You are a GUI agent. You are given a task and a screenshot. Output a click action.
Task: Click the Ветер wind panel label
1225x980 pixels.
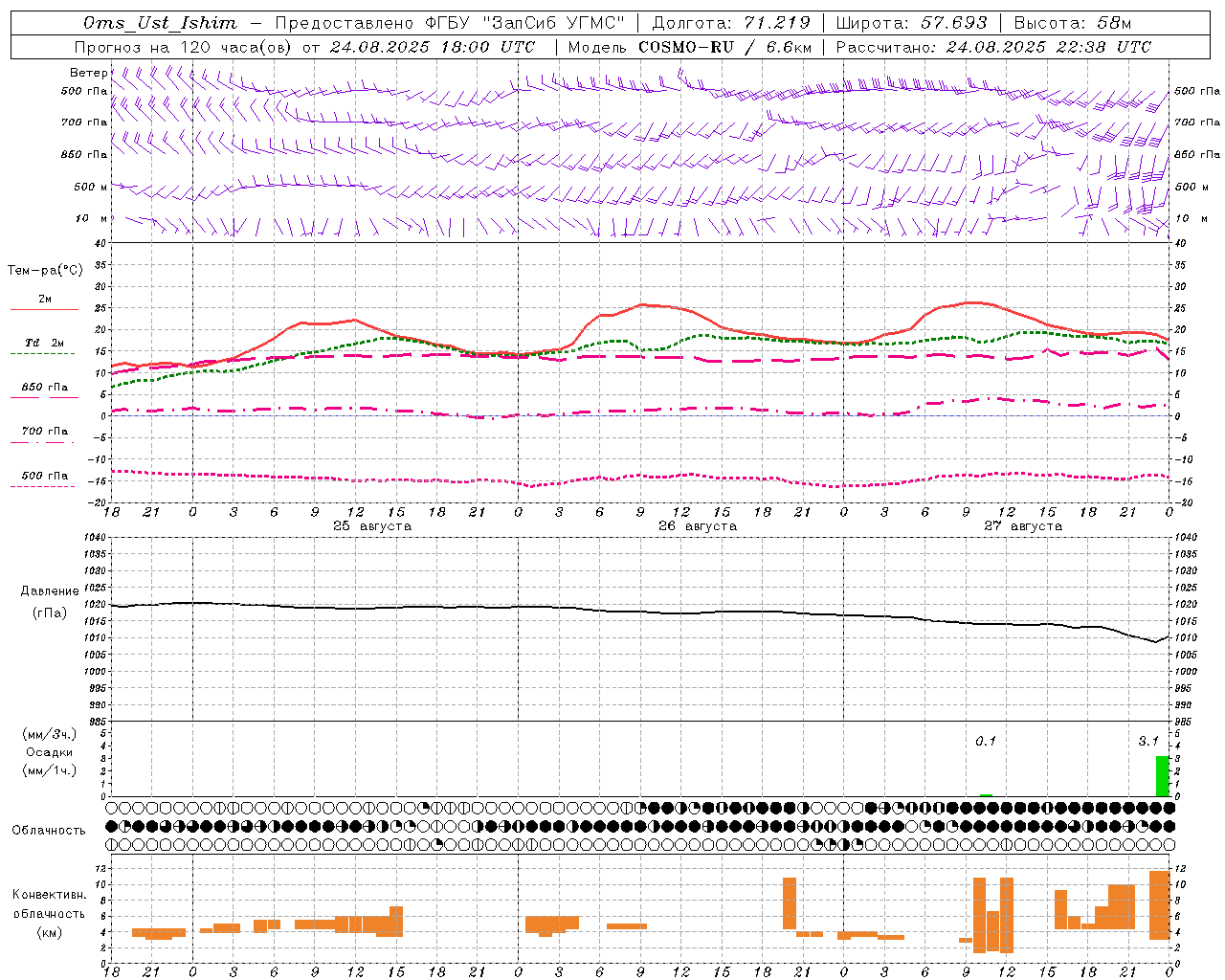[x=88, y=73]
